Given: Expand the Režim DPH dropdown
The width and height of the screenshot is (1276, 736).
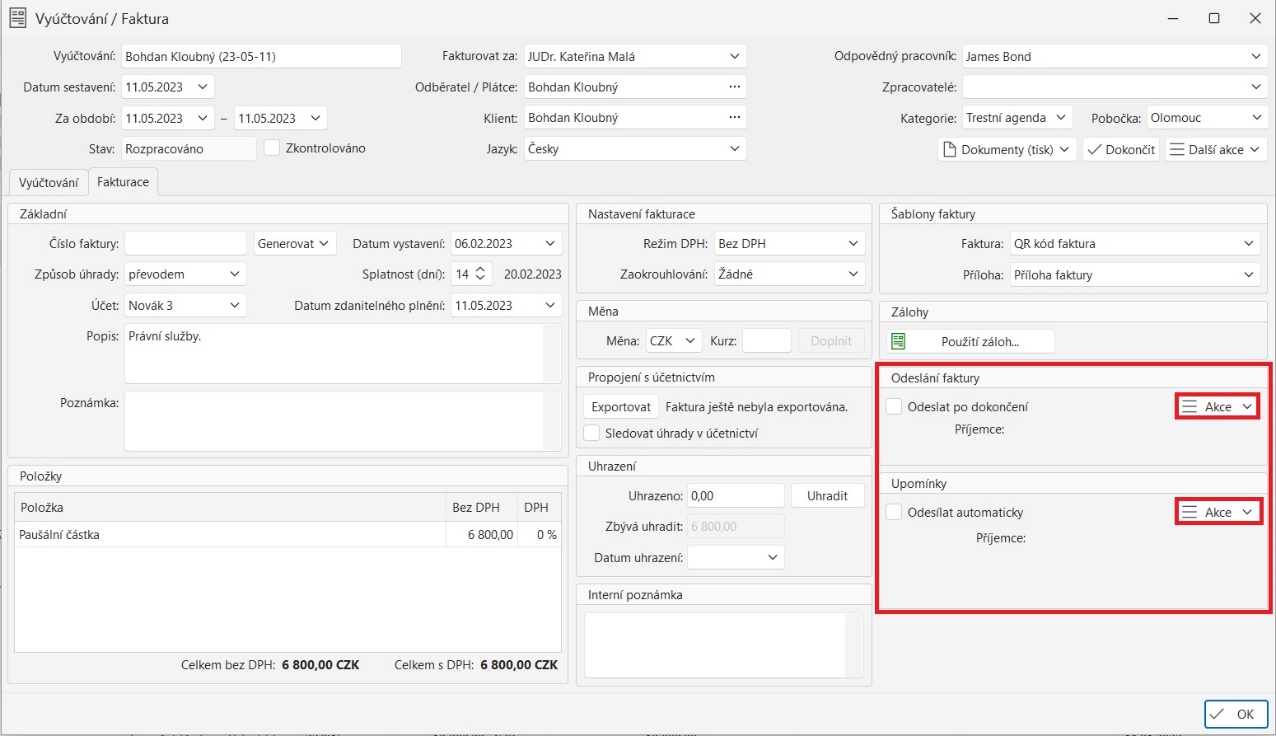Looking at the screenshot, I should pyautogui.click(x=788, y=244).
